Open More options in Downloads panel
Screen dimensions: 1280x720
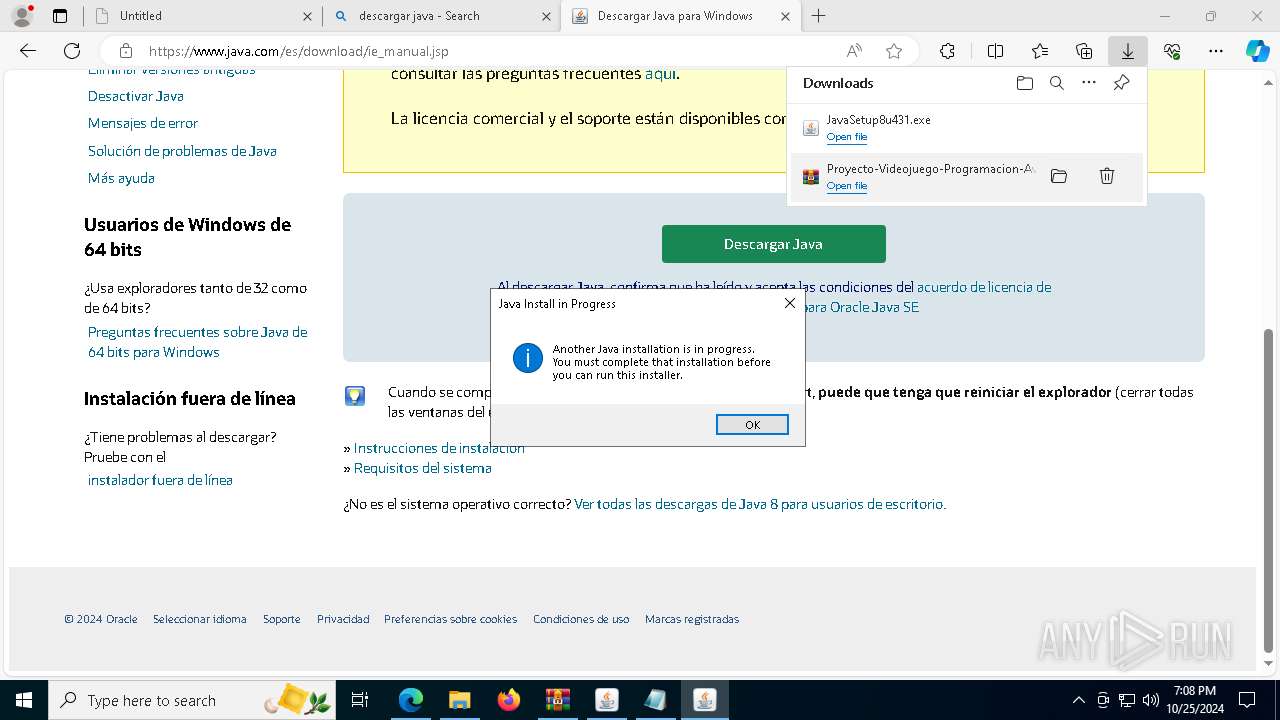click(1089, 83)
